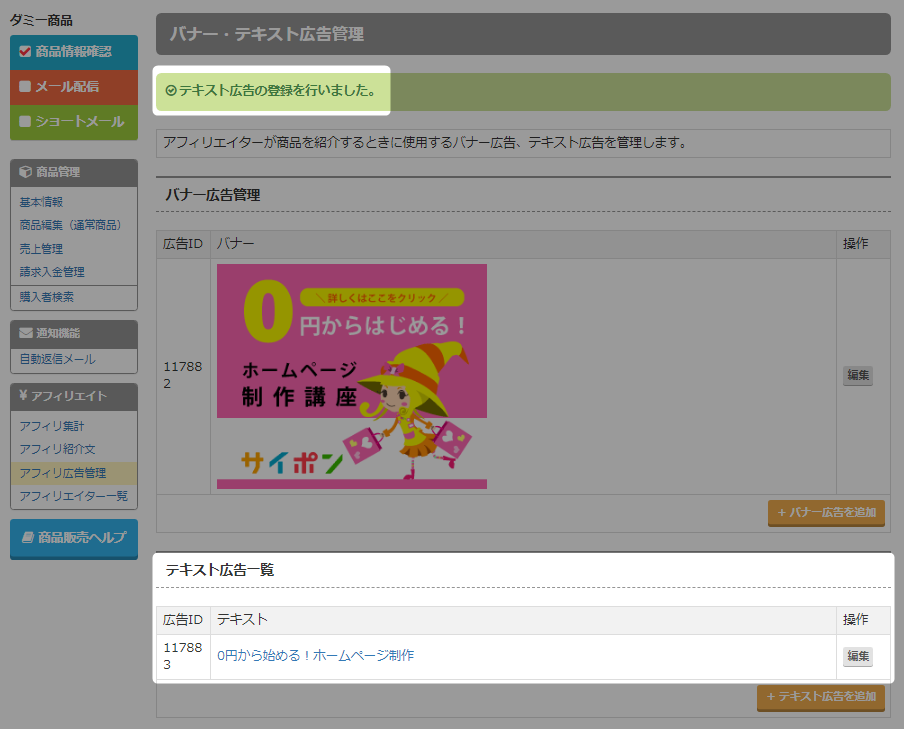Click the banner ad ID 117882 cell

pyautogui.click(x=183, y=375)
